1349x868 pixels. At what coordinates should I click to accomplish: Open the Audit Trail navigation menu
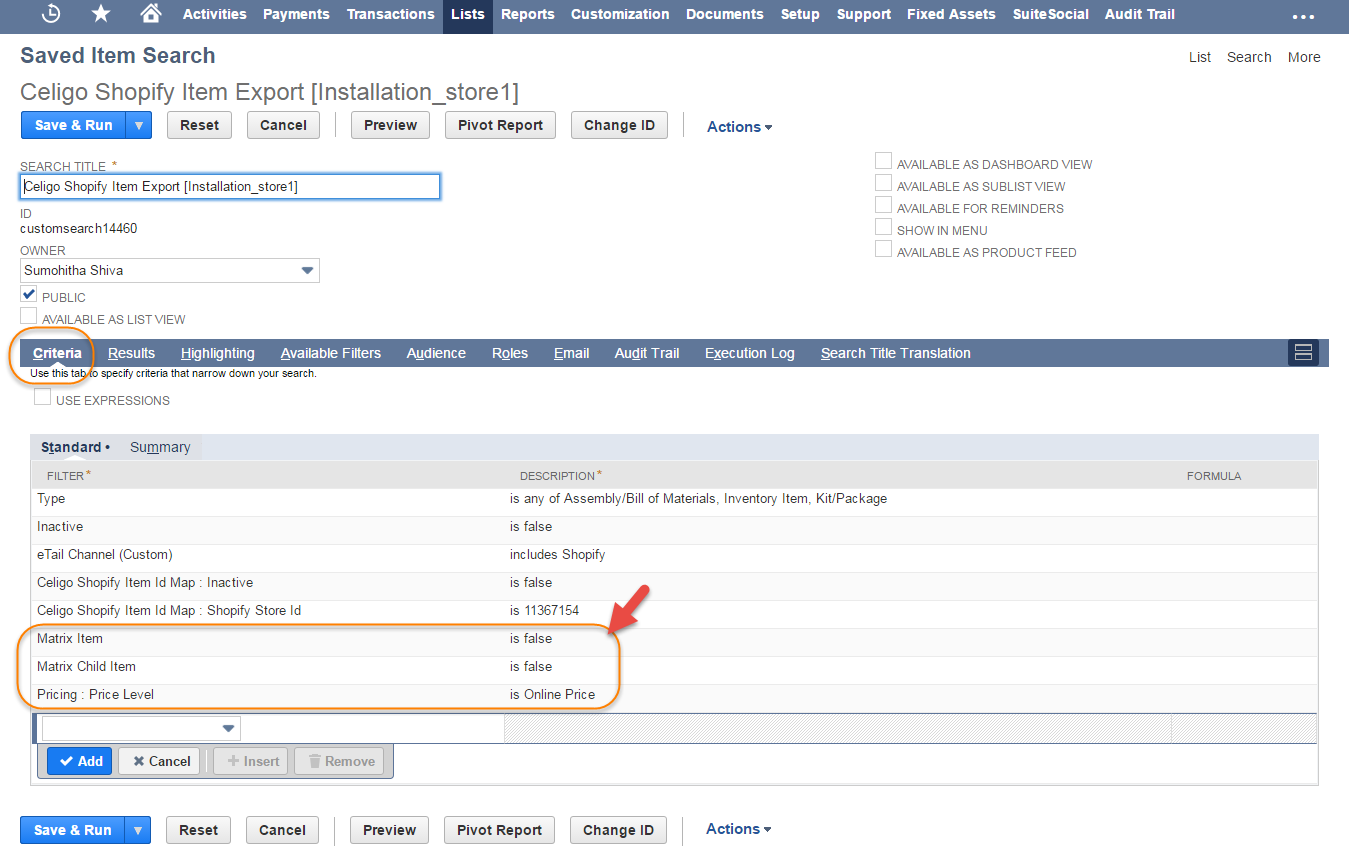pos(1140,14)
